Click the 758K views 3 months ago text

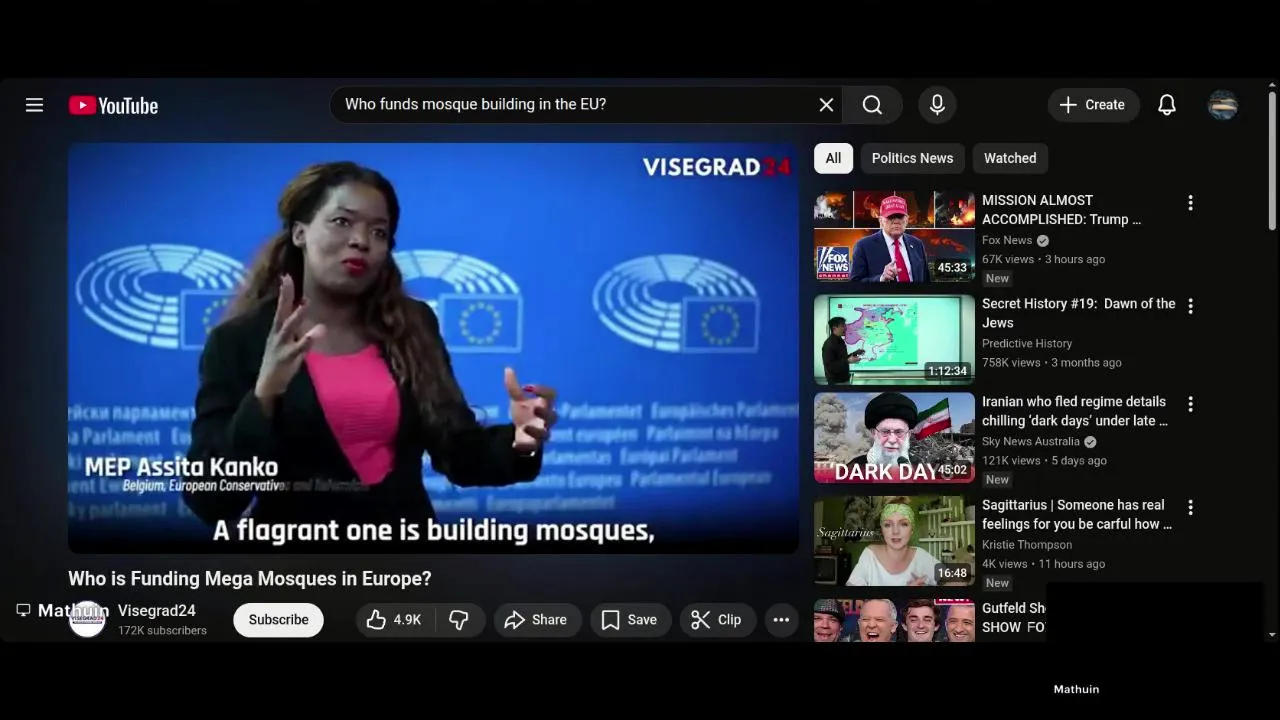pyautogui.click(x=1052, y=362)
